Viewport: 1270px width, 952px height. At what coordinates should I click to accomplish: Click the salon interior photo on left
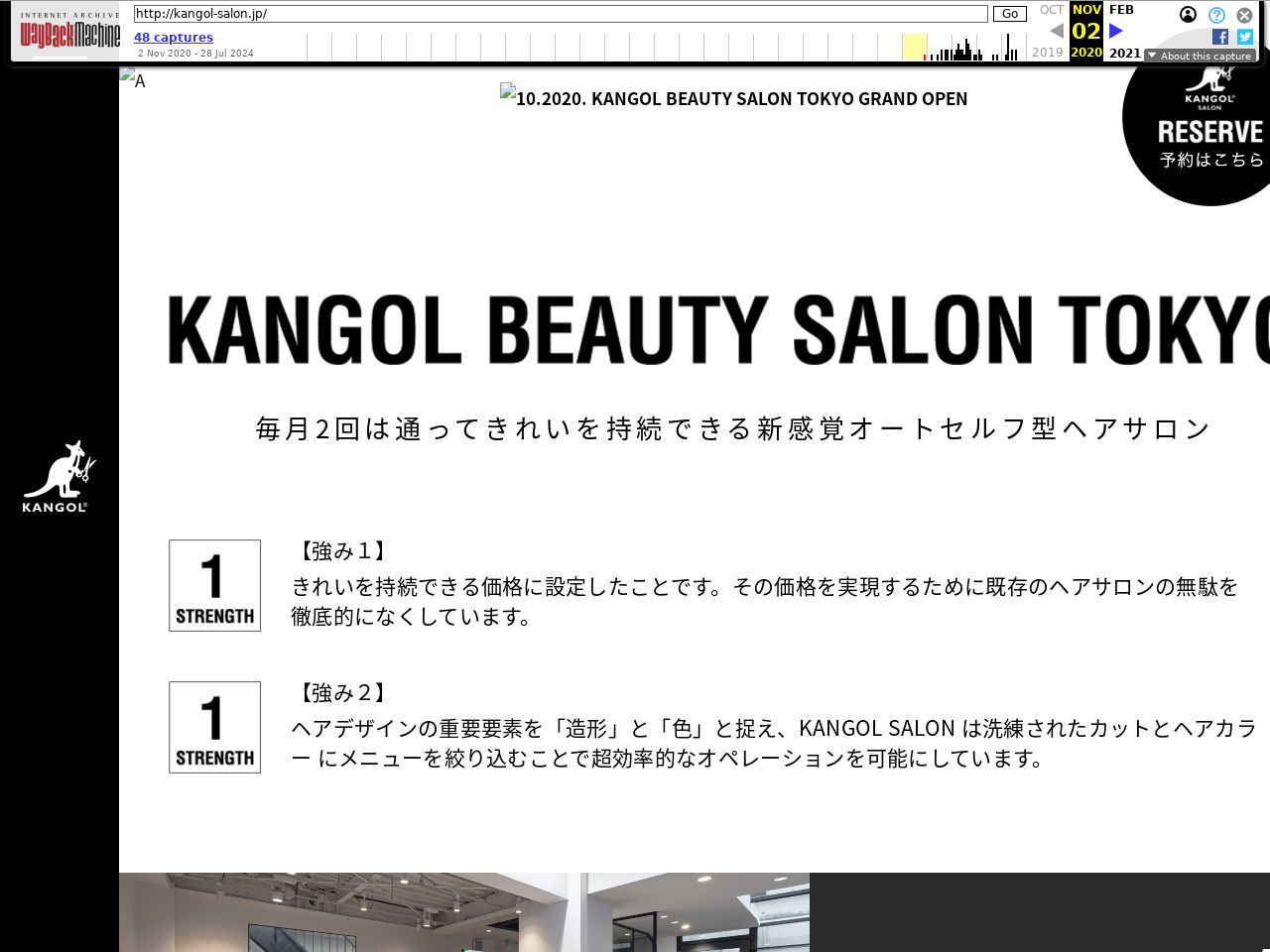pyautogui.click(x=343, y=912)
